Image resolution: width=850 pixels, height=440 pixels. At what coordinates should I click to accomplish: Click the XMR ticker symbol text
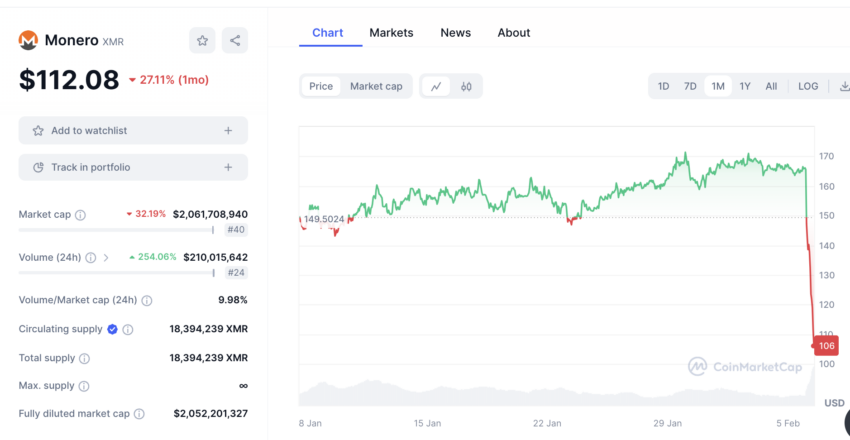[x=113, y=42]
